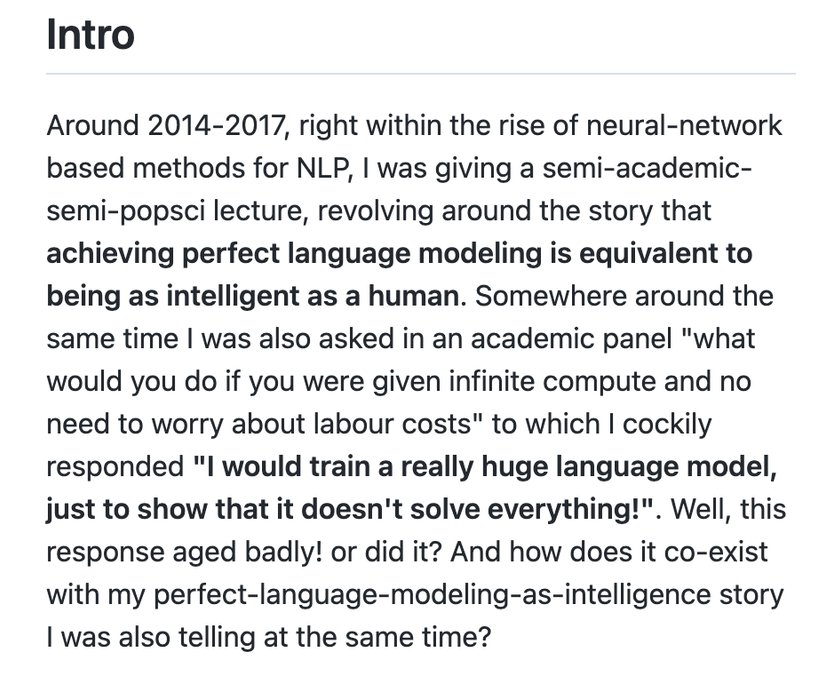Click the bold quote "I would train a really huge language model,"
Image resolution: width=826 pixels, height=700 pixels.
[485, 467]
